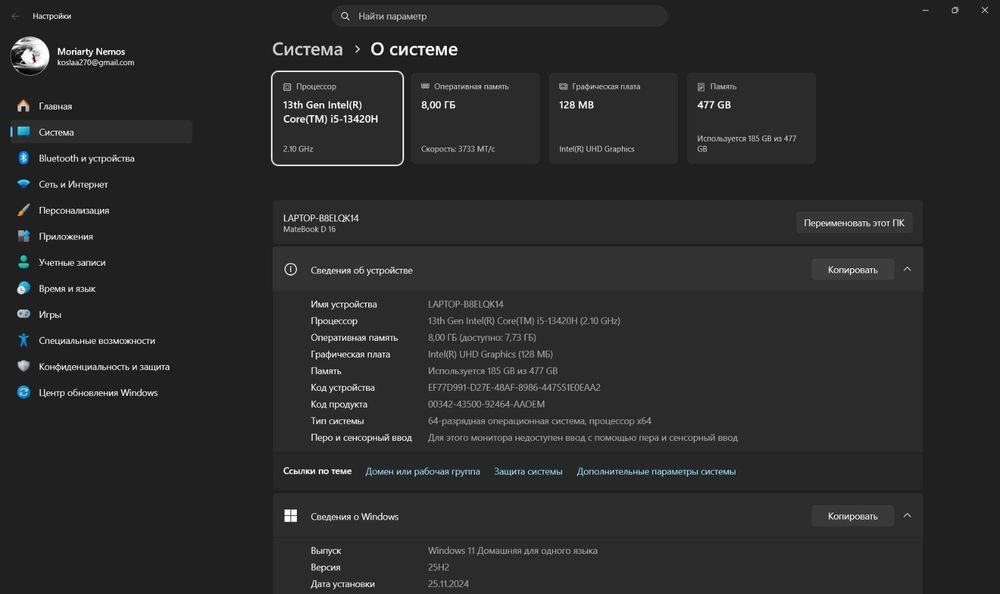Click Переименовать этот ПК button

854,223
